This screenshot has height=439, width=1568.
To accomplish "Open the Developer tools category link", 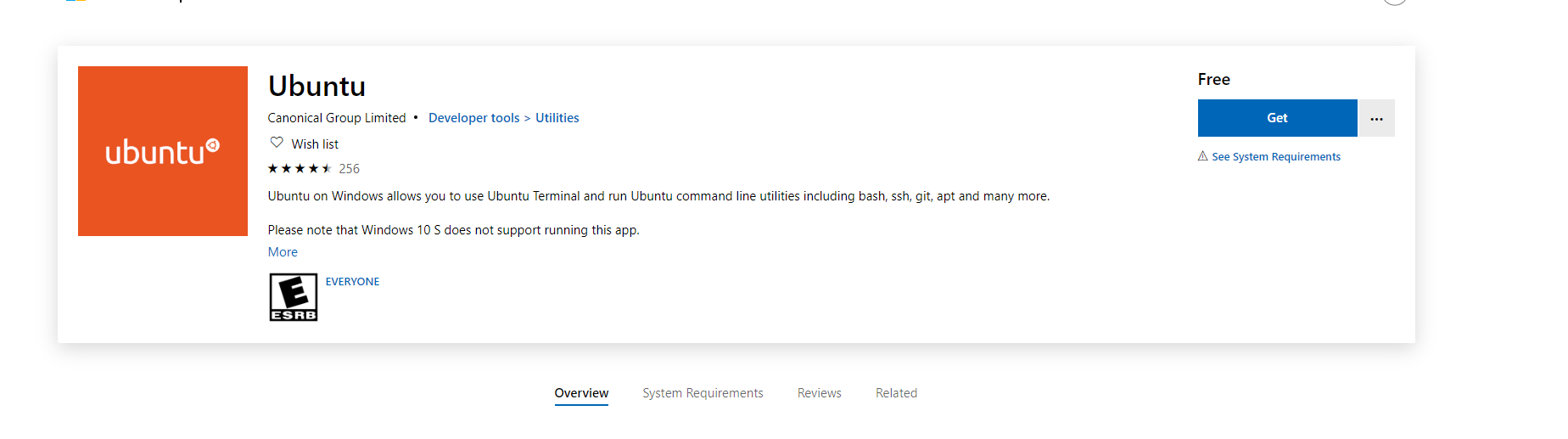I will (473, 118).
